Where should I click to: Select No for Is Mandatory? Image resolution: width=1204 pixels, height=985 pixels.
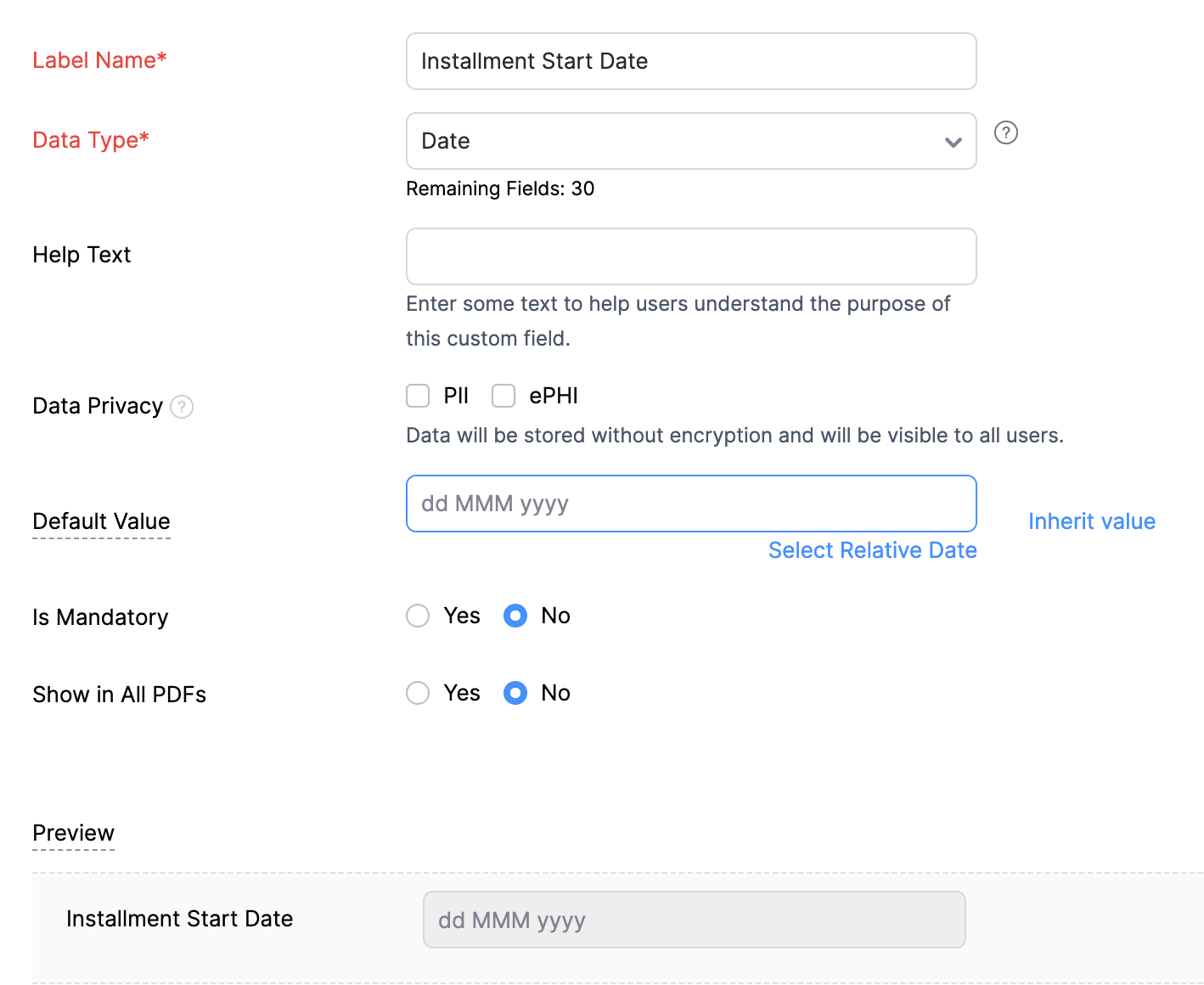[515, 616]
